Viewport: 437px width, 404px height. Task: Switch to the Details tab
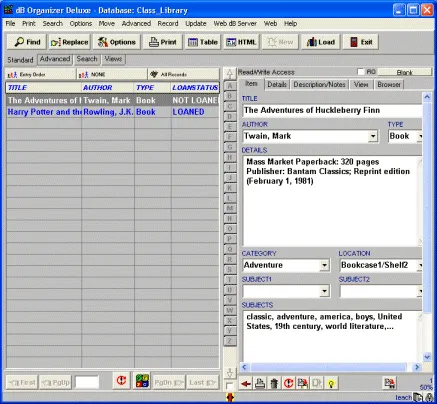tap(277, 85)
